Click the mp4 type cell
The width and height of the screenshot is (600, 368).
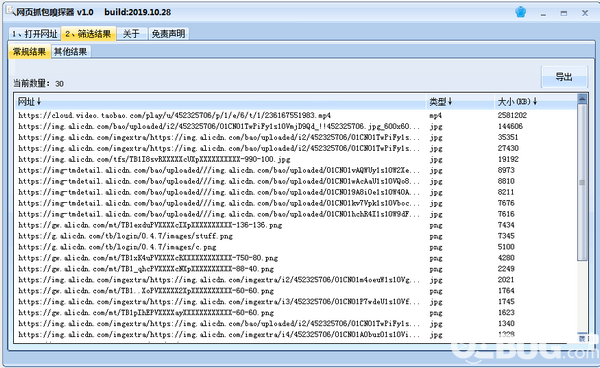click(x=435, y=116)
